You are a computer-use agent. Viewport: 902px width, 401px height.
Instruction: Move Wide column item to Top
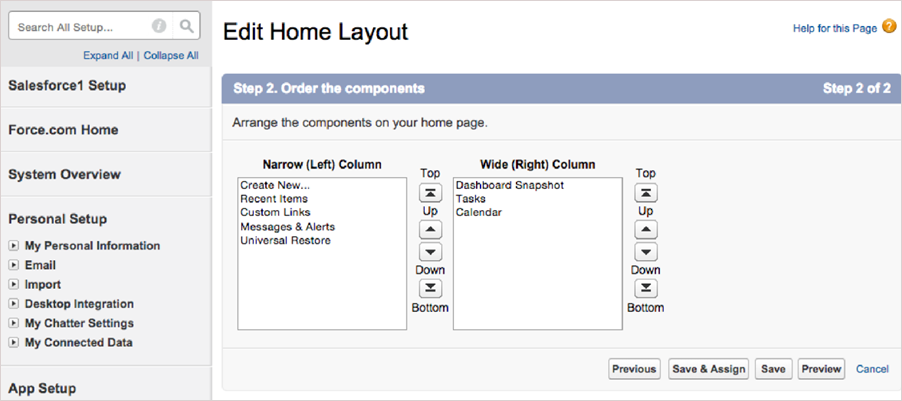click(645, 192)
